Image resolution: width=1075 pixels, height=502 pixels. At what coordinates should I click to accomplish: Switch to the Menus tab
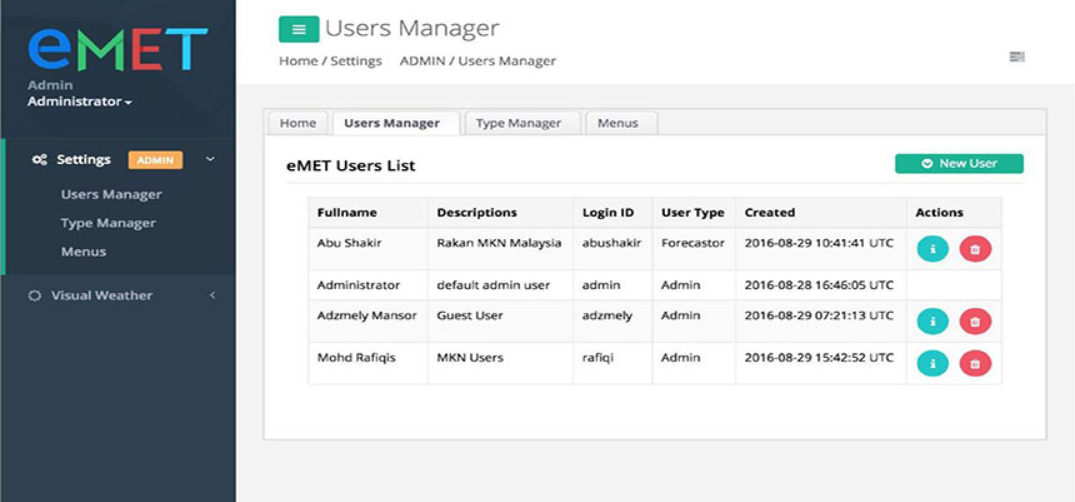pos(617,123)
